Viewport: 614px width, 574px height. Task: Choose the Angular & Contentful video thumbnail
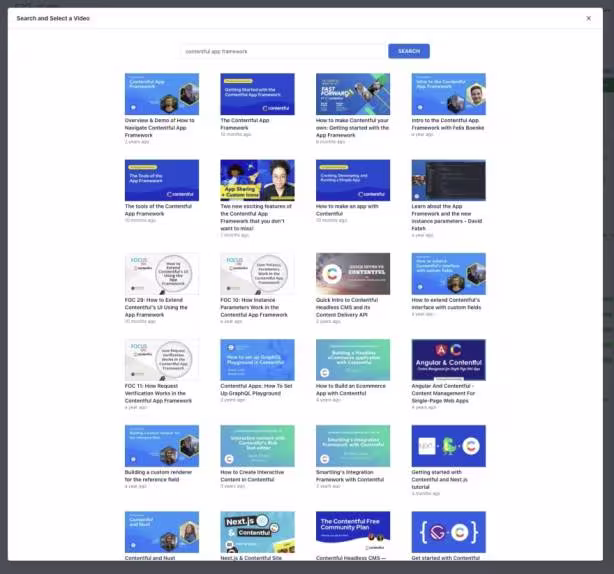(x=448, y=360)
